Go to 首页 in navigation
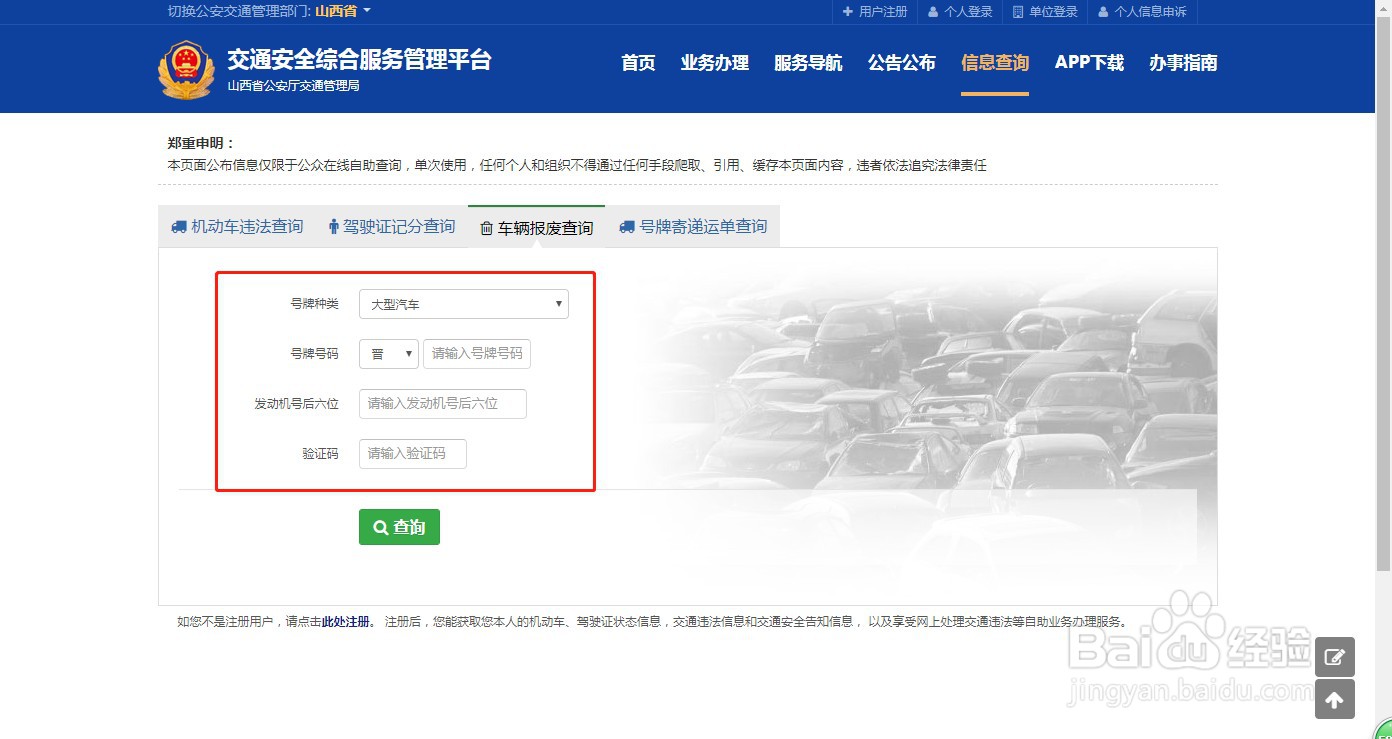The width and height of the screenshot is (1392, 739). (x=638, y=63)
